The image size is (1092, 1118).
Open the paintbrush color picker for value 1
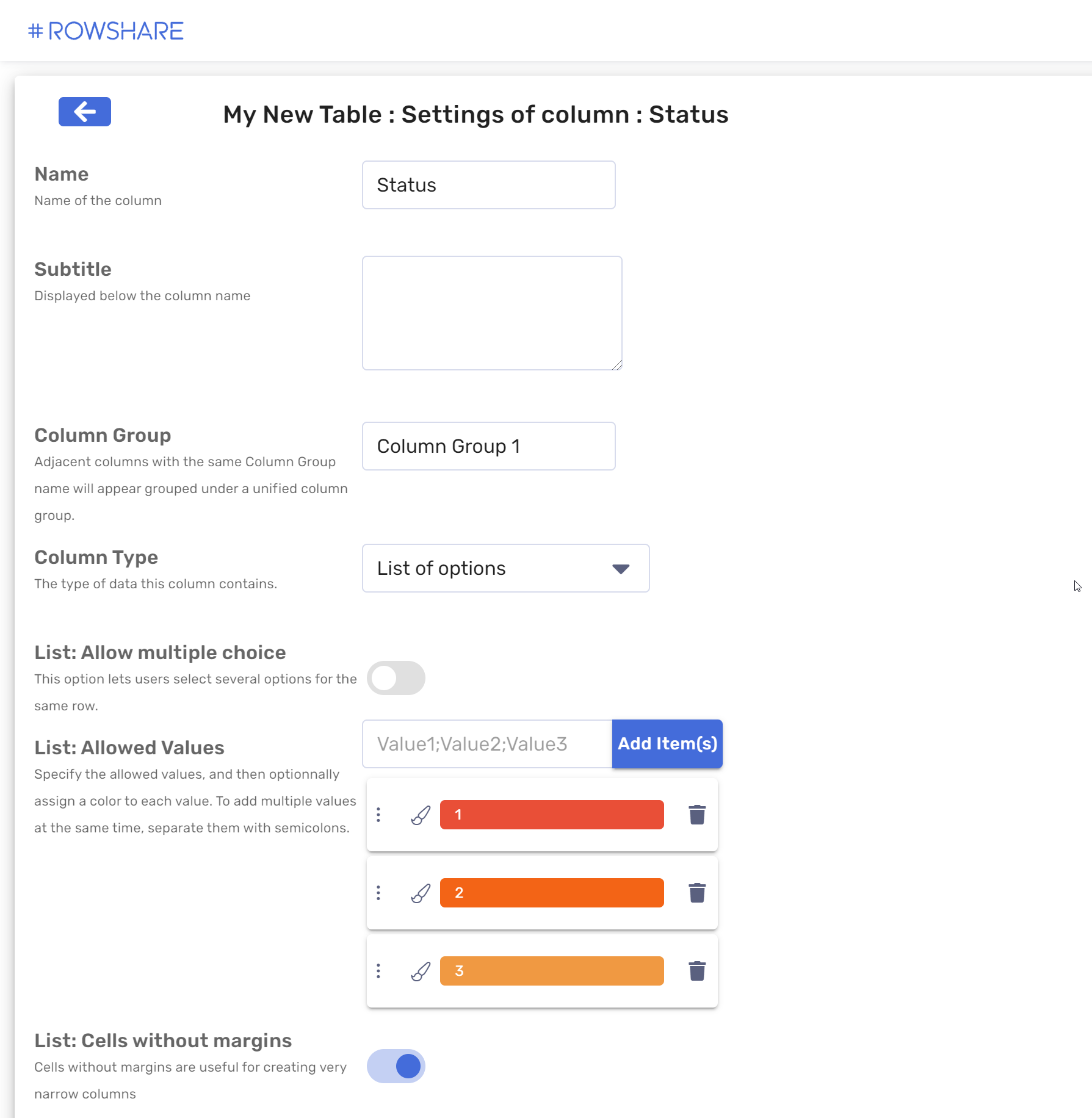pos(421,815)
